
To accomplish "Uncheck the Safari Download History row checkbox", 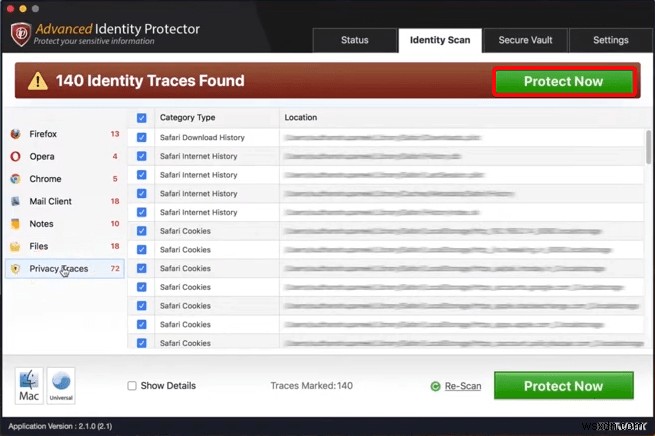I will click(141, 137).
